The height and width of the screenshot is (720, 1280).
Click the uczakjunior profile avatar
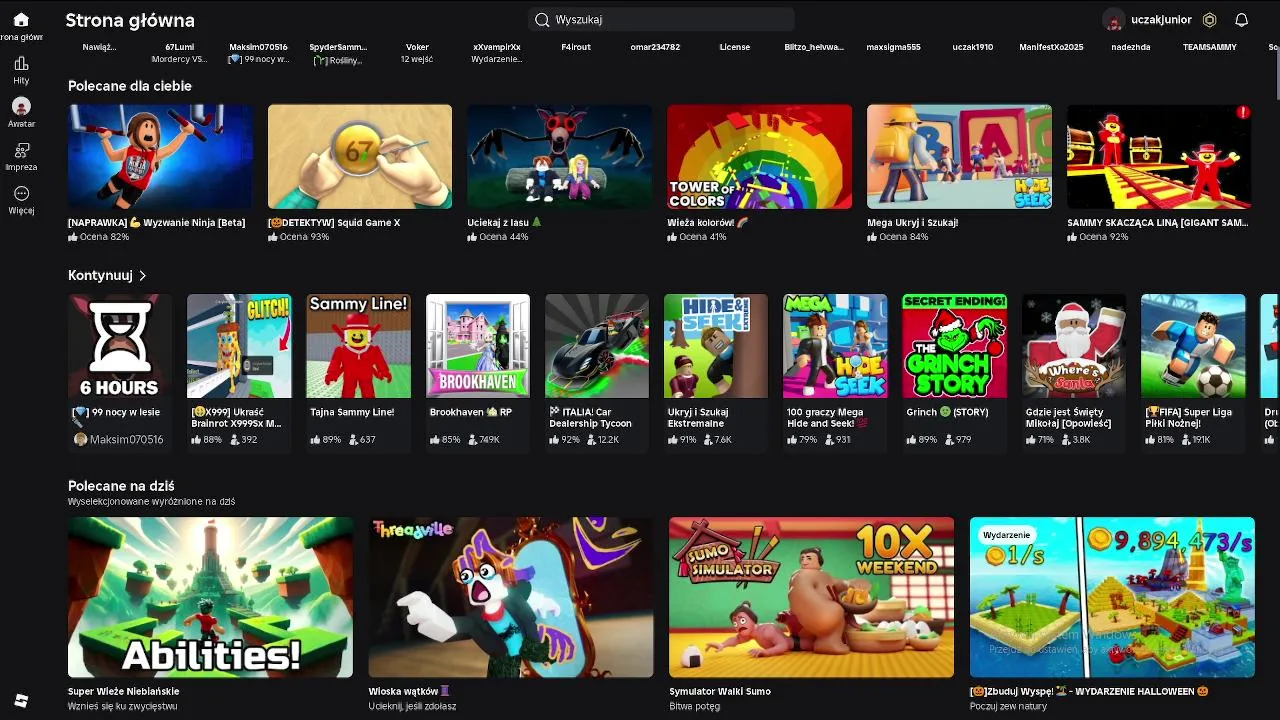click(1114, 20)
